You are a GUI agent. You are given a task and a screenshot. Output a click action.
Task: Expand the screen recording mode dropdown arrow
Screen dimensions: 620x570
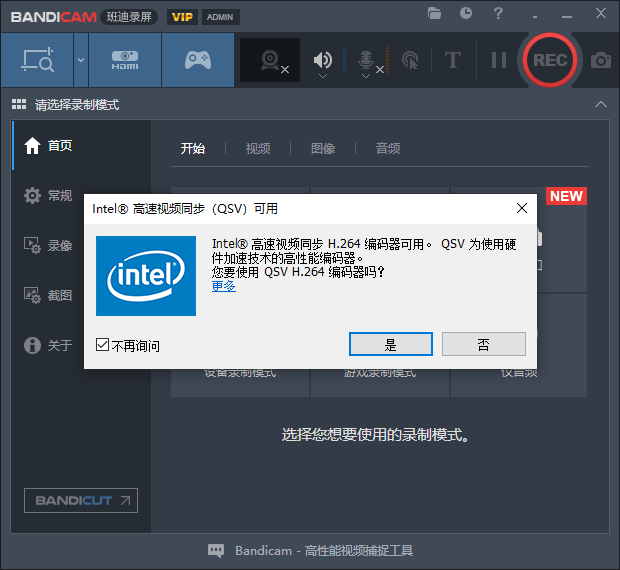[x=80, y=60]
